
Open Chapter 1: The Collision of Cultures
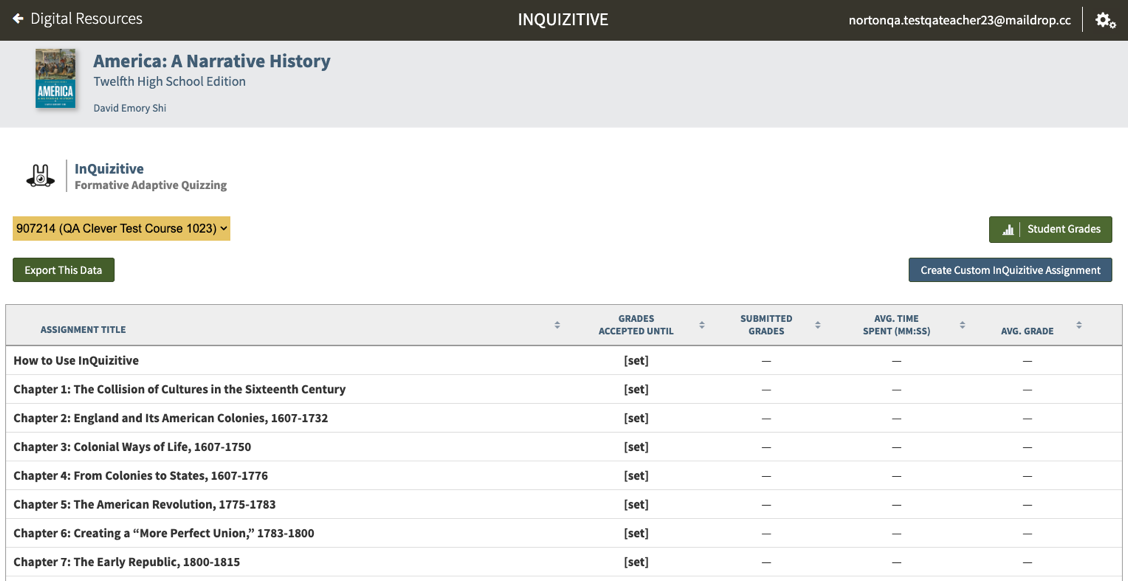click(179, 389)
